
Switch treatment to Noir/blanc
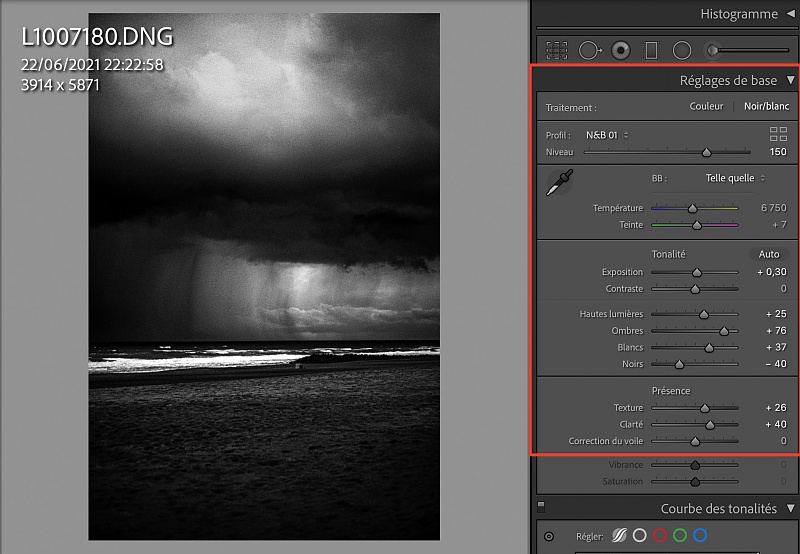click(x=765, y=107)
